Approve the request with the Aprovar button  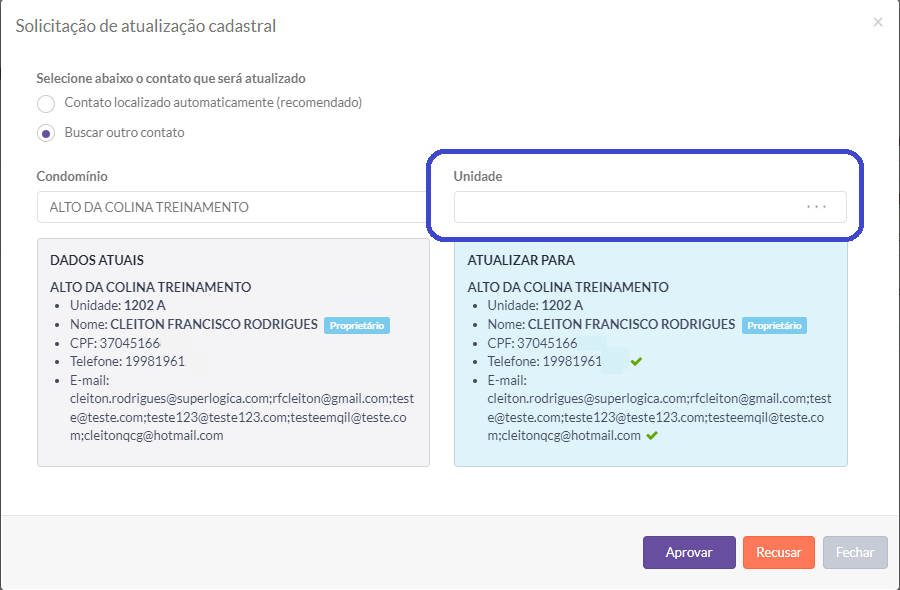(689, 552)
